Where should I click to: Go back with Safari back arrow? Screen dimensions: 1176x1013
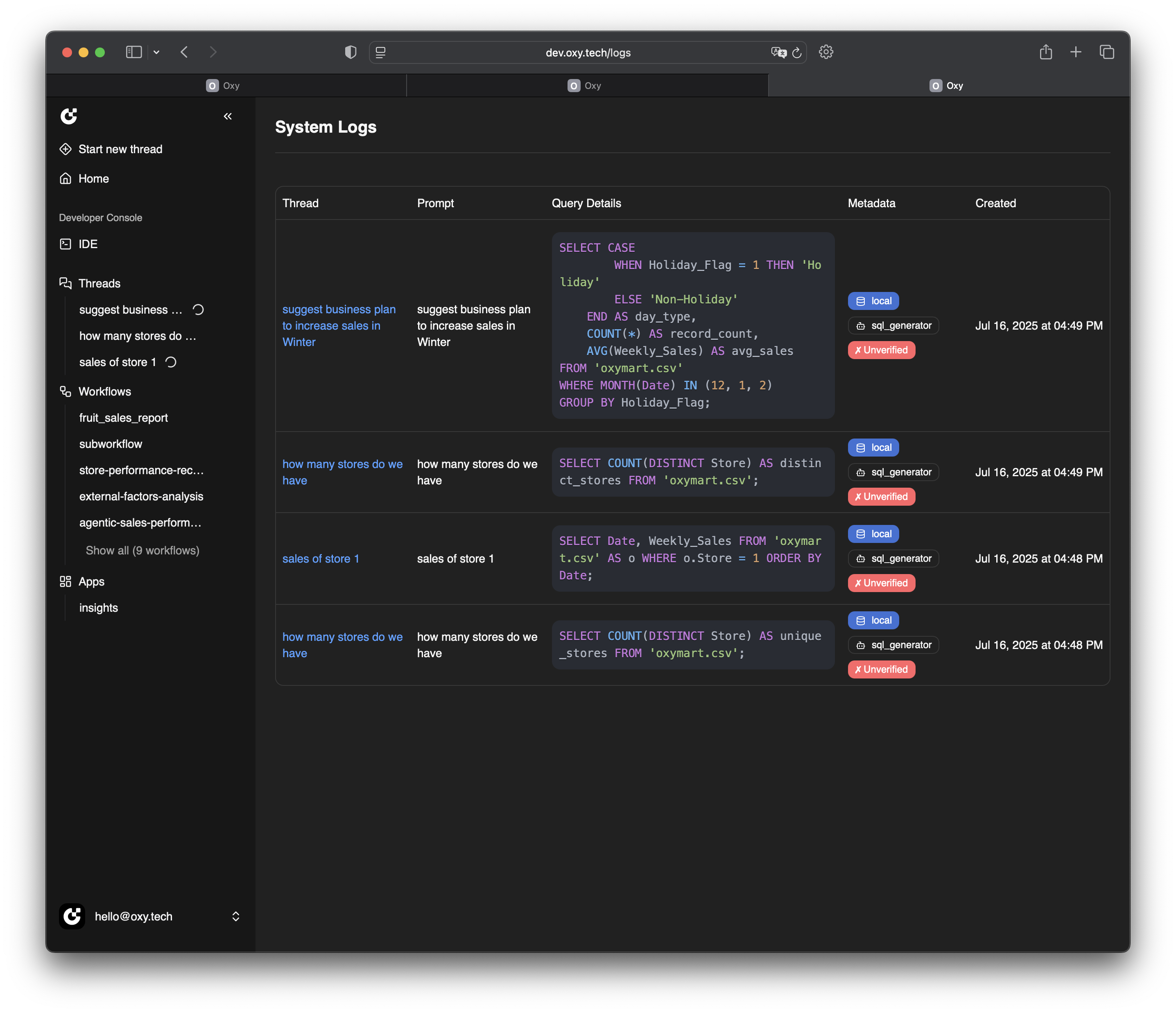(x=184, y=52)
